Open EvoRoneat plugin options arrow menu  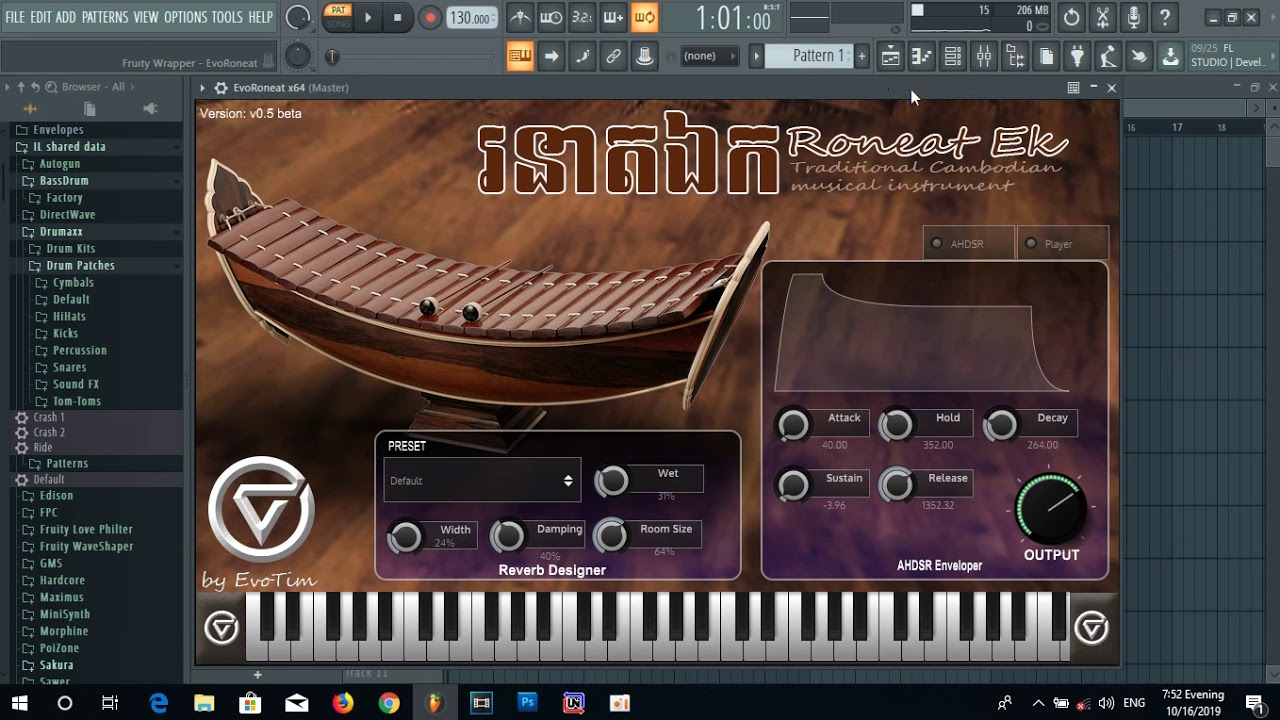[x=203, y=88]
